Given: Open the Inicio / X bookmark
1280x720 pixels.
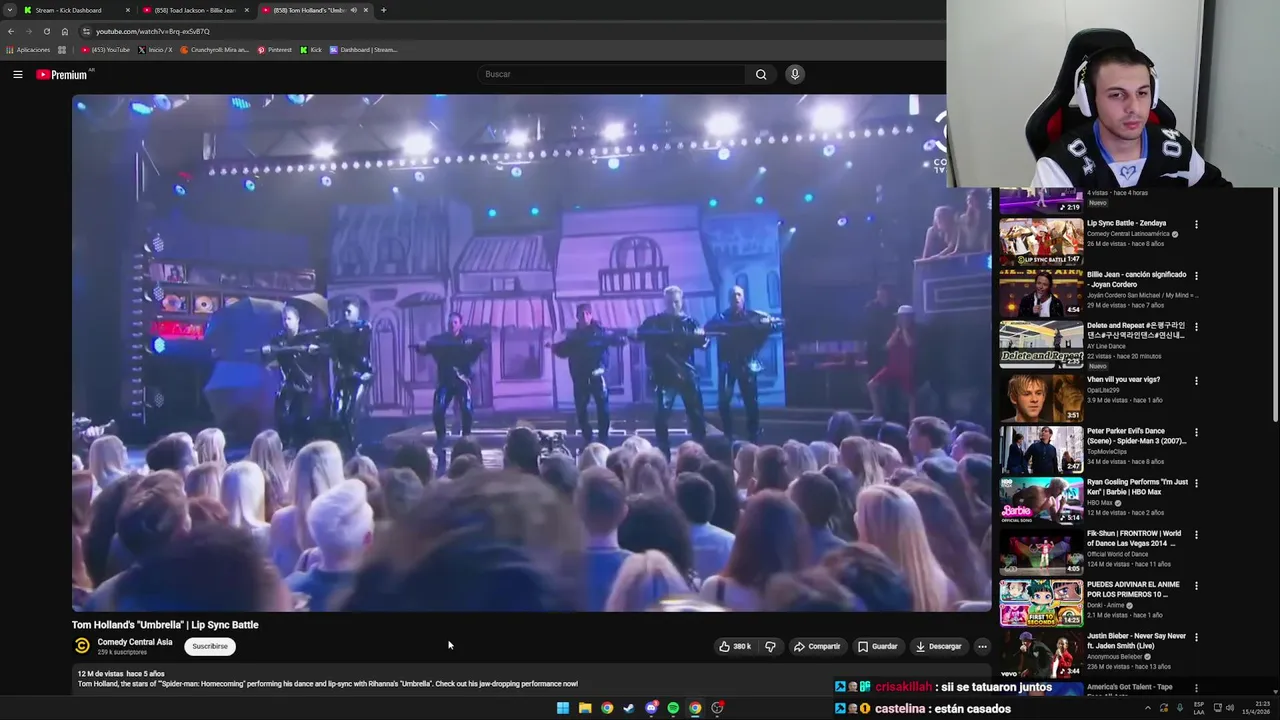Looking at the screenshot, I should click(155, 50).
